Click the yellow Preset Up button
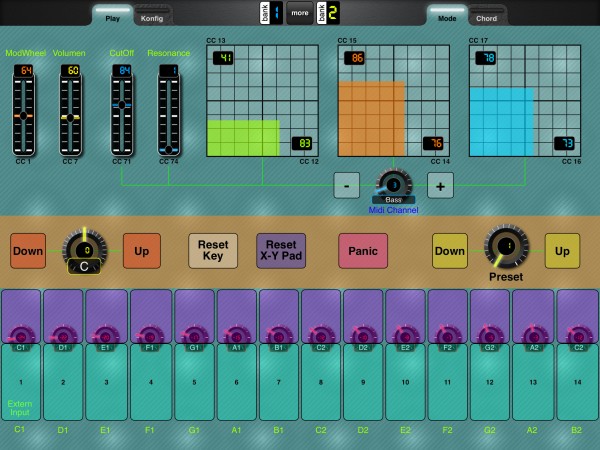Viewport: 600px width, 450px height. [x=562, y=251]
